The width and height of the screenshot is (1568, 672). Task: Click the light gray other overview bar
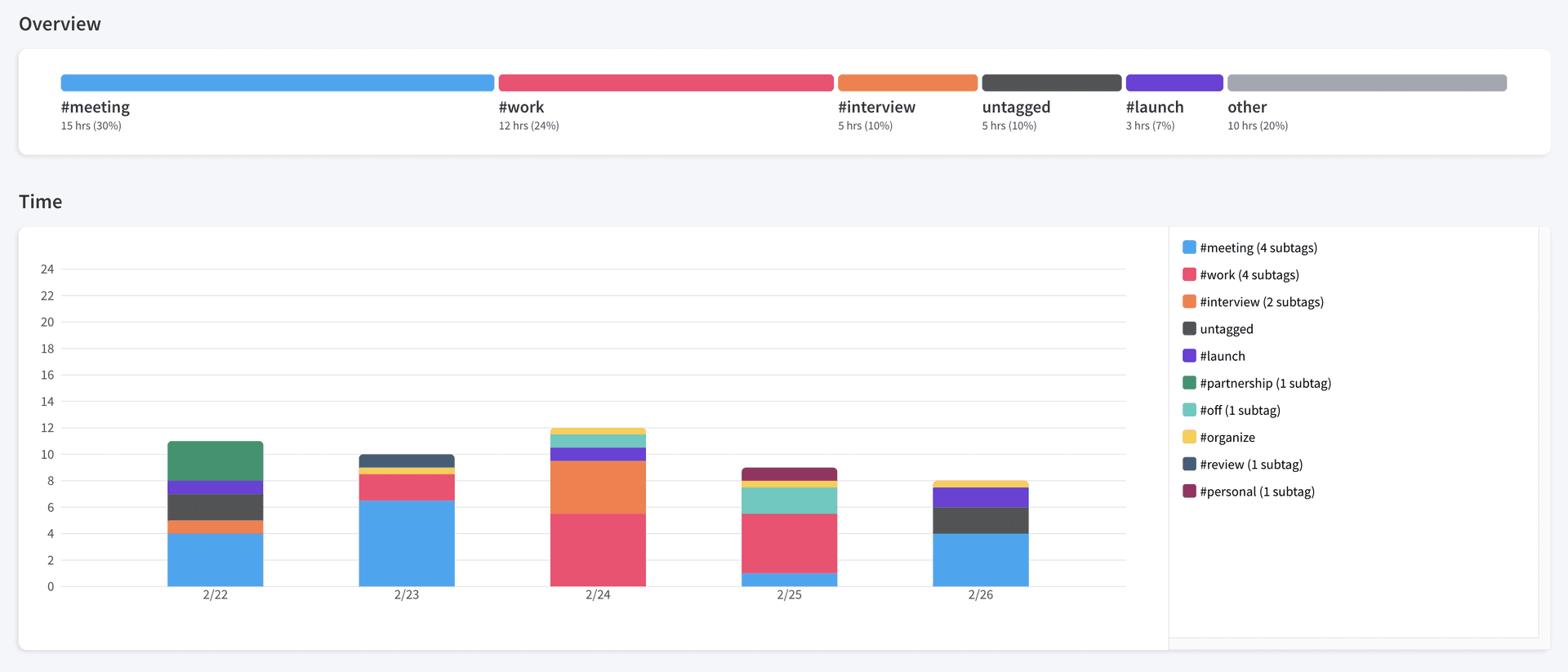tap(1366, 82)
